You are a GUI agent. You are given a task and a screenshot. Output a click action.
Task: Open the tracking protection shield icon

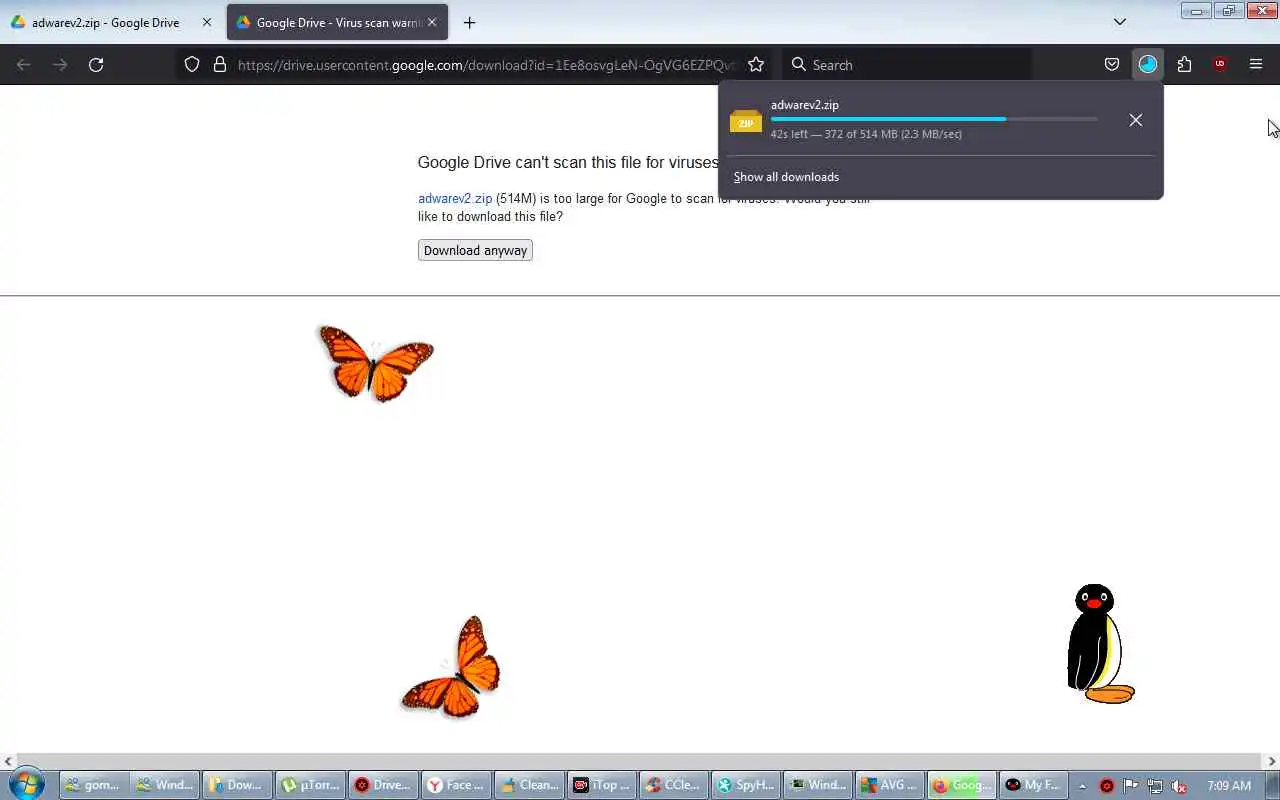click(192, 64)
